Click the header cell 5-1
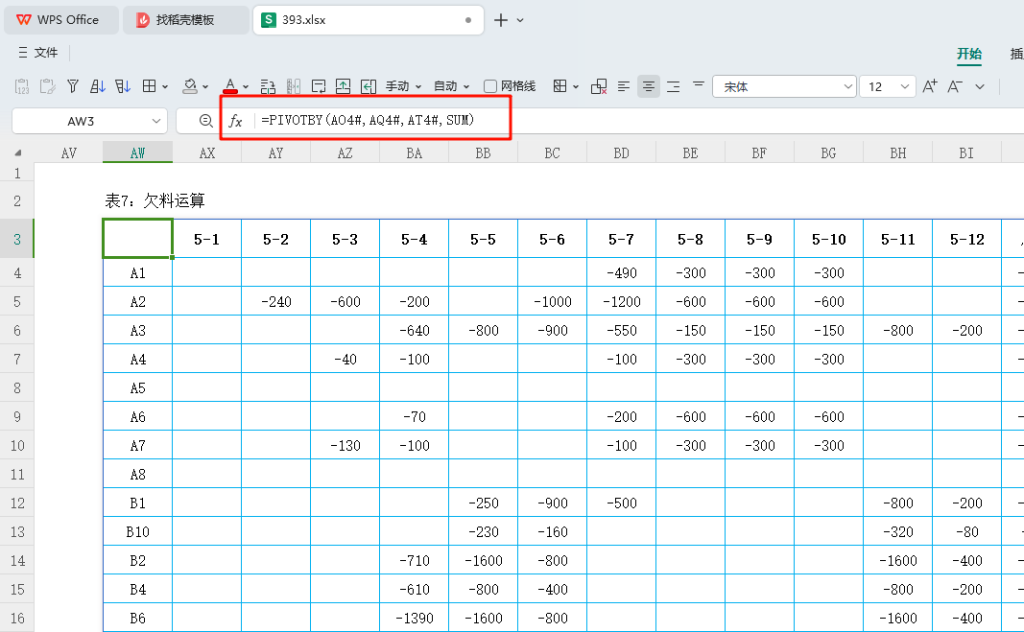The width and height of the screenshot is (1024, 632). tap(207, 239)
